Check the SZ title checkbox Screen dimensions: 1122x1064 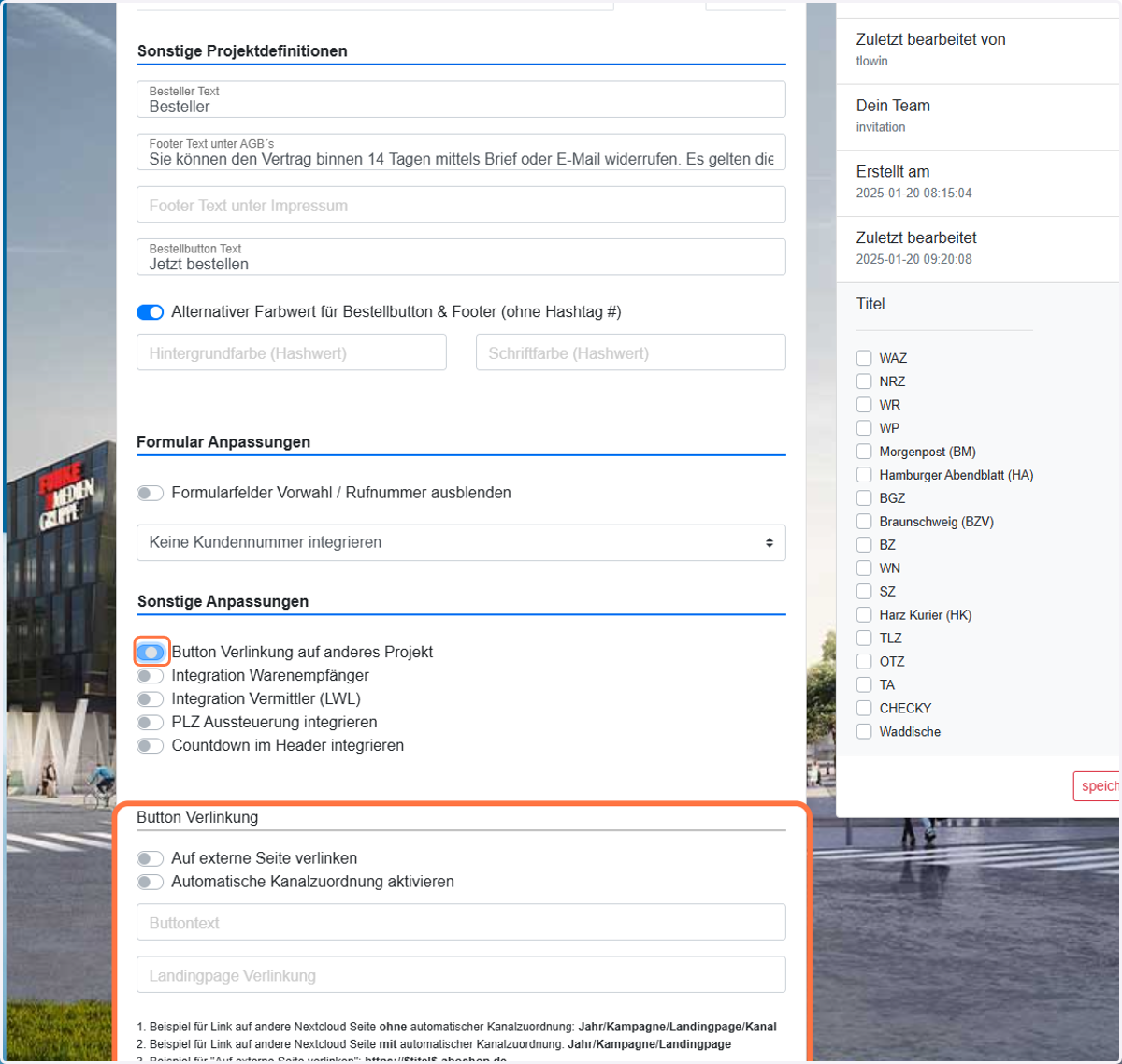click(864, 592)
